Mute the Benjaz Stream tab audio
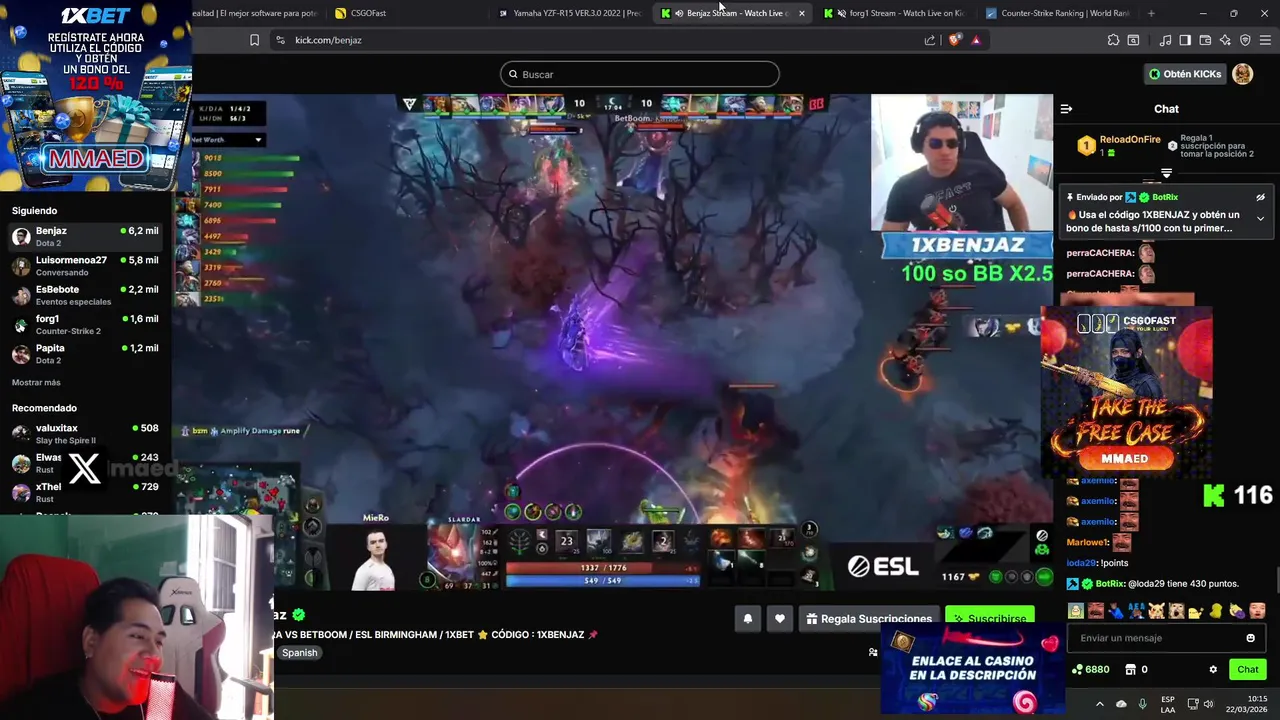This screenshot has height=720, width=1280. 679,13
